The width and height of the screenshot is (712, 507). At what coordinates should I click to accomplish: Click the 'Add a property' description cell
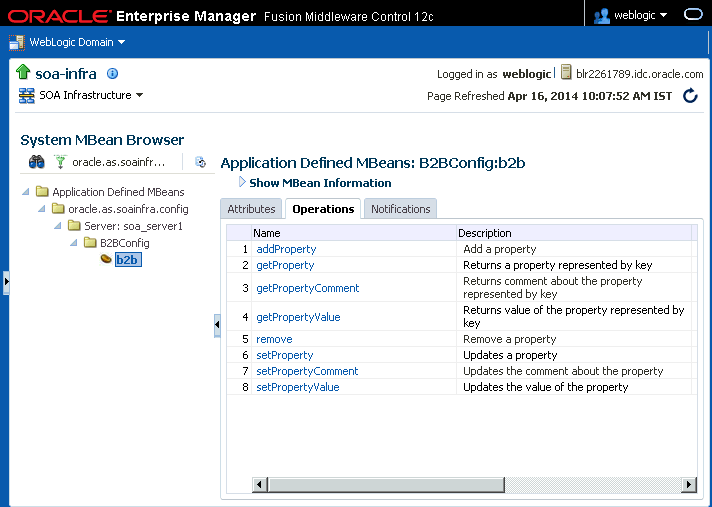tap(574, 249)
